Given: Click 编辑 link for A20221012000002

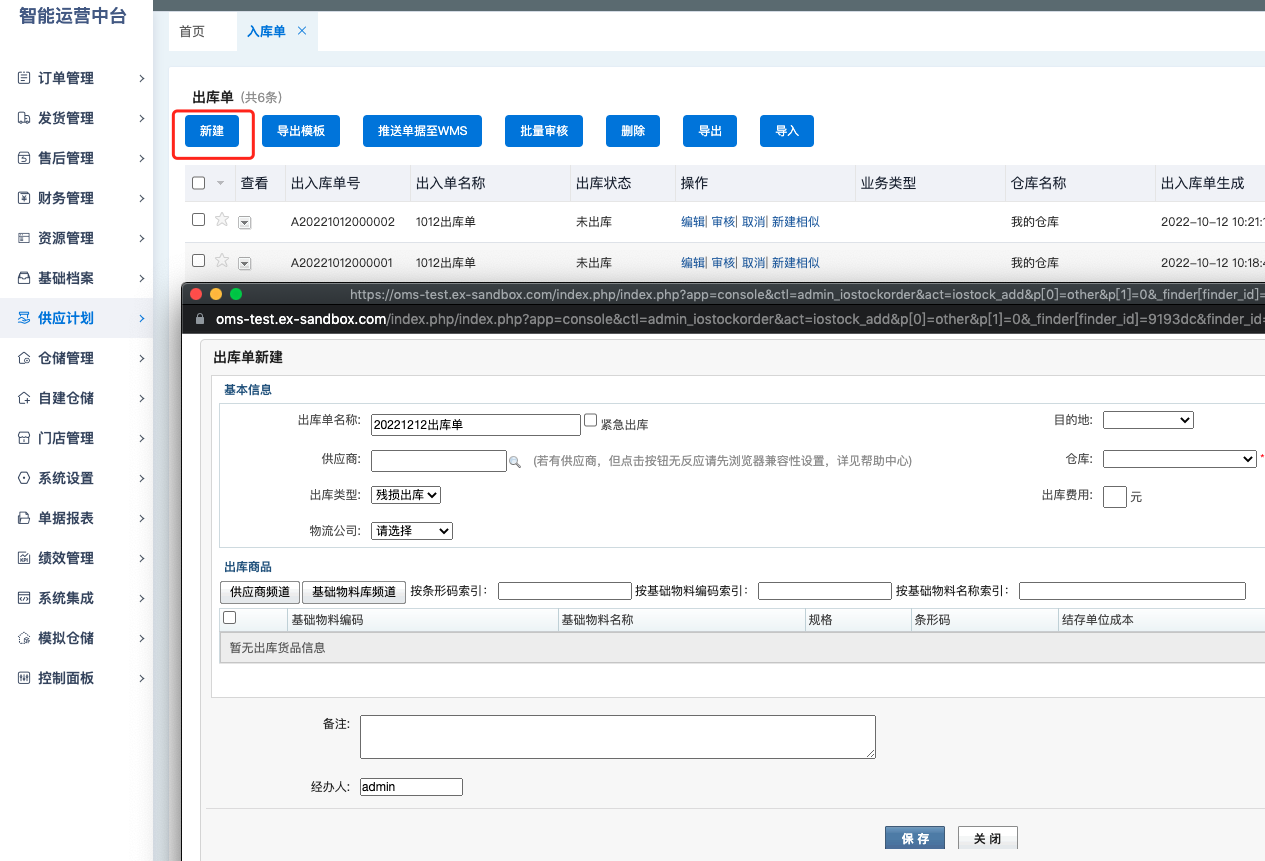Looking at the screenshot, I should click(693, 222).
